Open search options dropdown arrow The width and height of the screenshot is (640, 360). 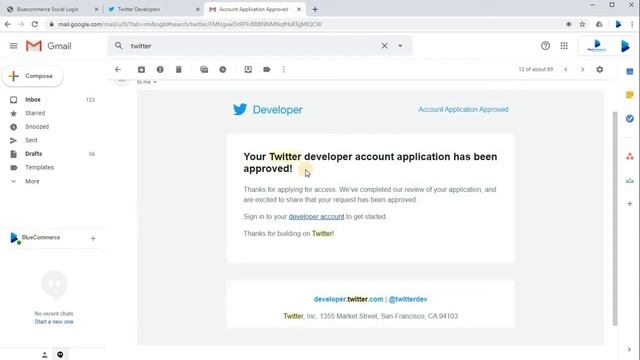point(400,46)
